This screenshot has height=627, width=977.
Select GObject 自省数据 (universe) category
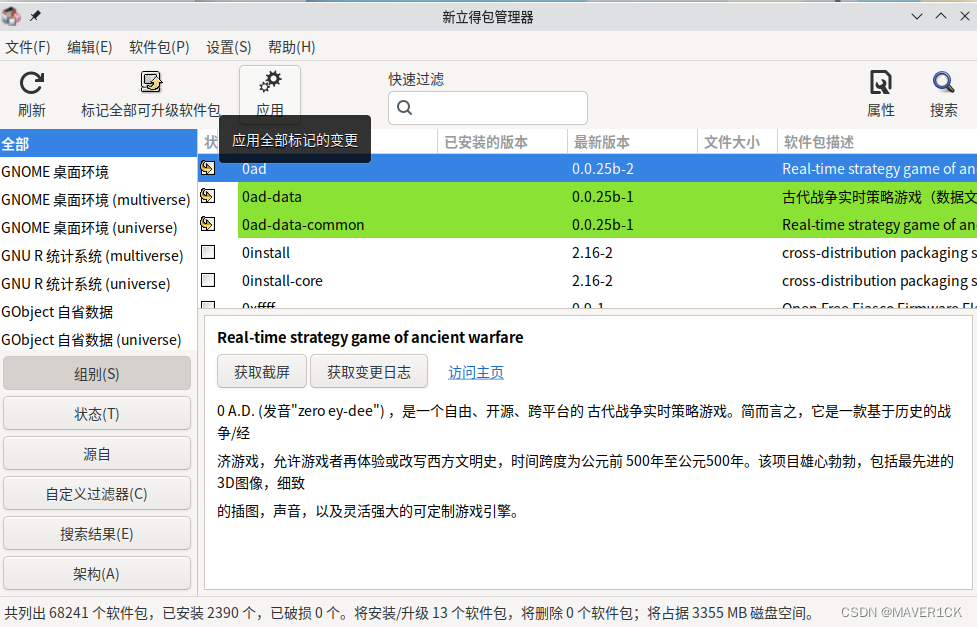[98, 340]
